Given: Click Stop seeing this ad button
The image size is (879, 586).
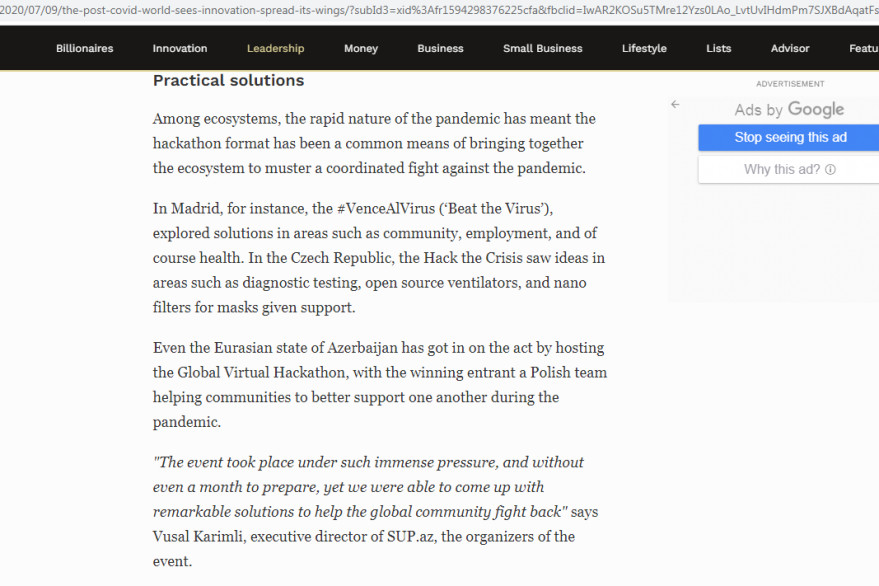Looking at the screenshot, I should 790,137.
